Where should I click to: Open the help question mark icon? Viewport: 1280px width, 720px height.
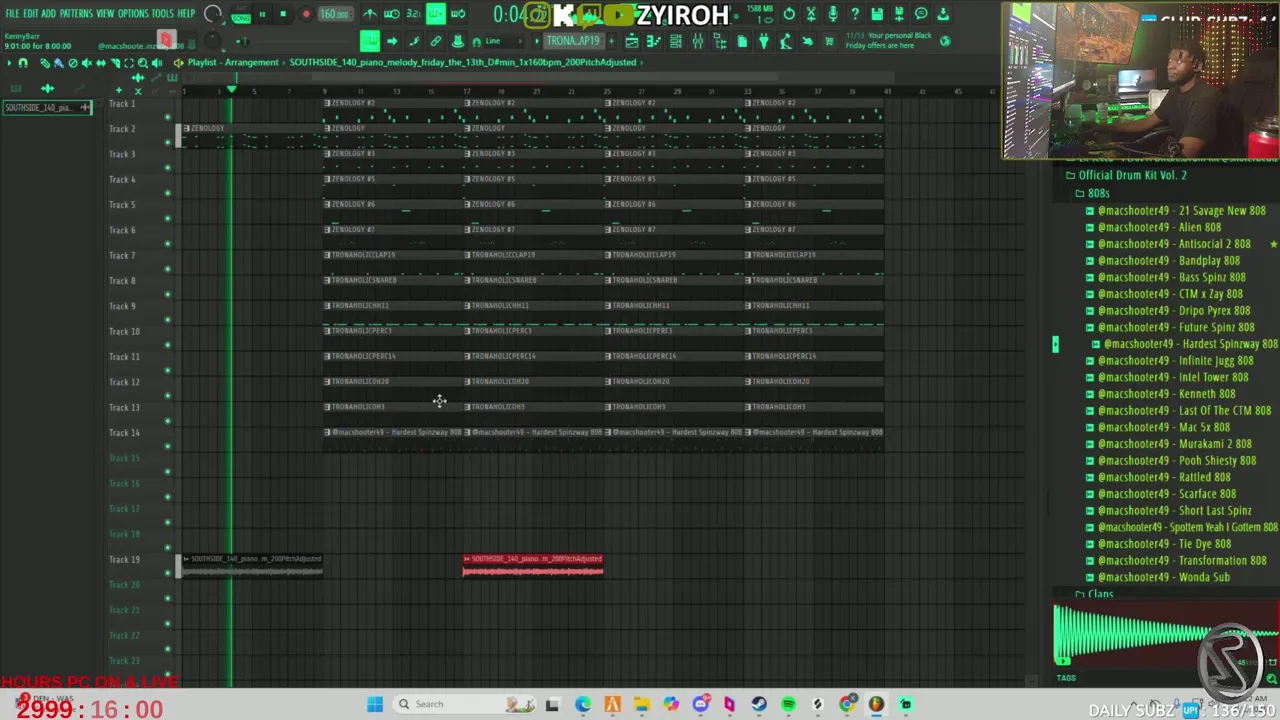pos(855,14)
